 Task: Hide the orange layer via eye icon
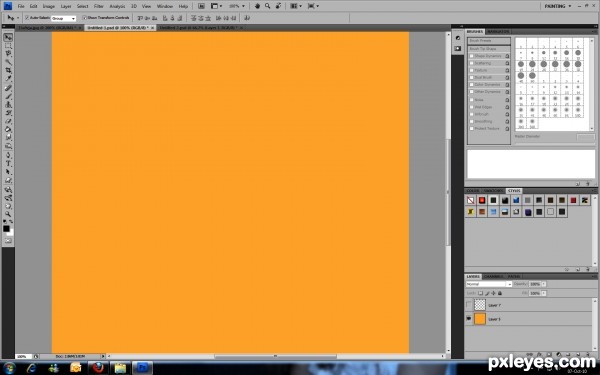click(x=469, y=319)
